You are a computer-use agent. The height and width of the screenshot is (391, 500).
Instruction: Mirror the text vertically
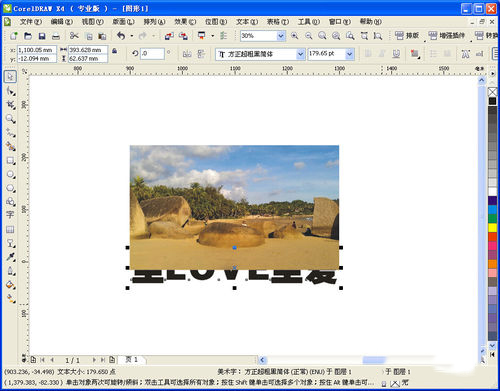[x=201, y=54]
